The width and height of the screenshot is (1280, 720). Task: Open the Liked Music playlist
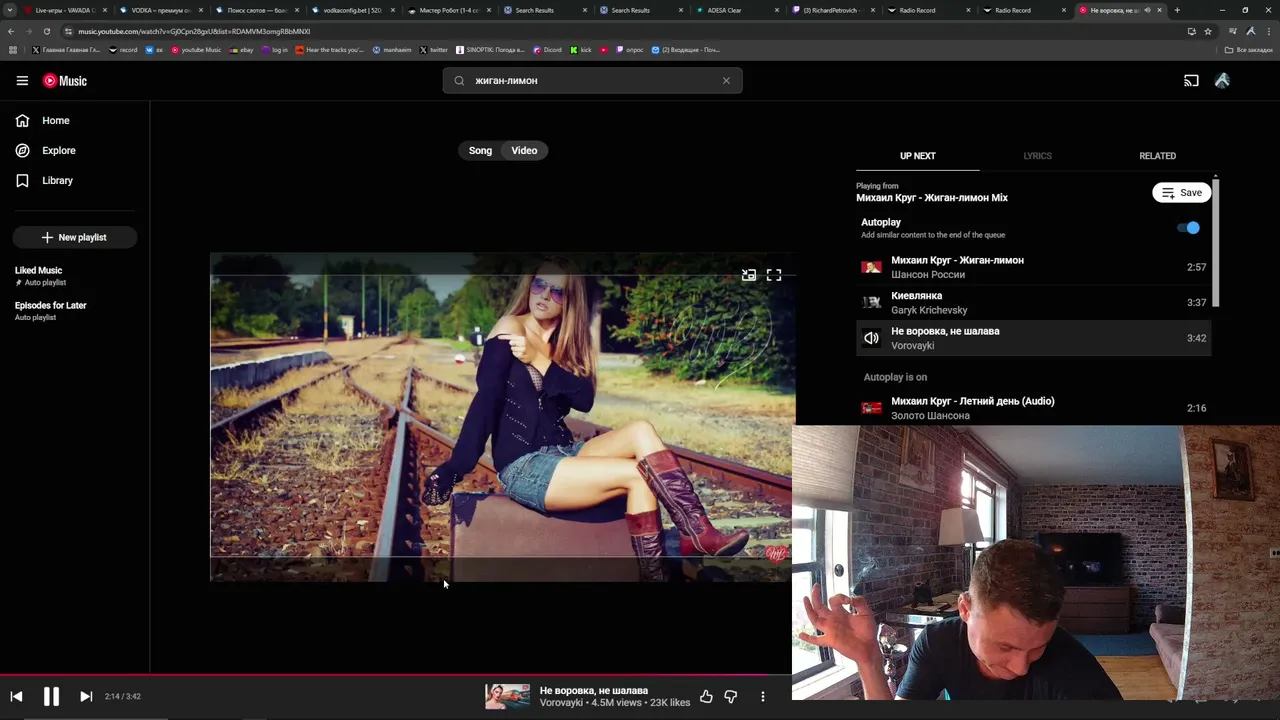pyautogui.click(x=40, y=276)
